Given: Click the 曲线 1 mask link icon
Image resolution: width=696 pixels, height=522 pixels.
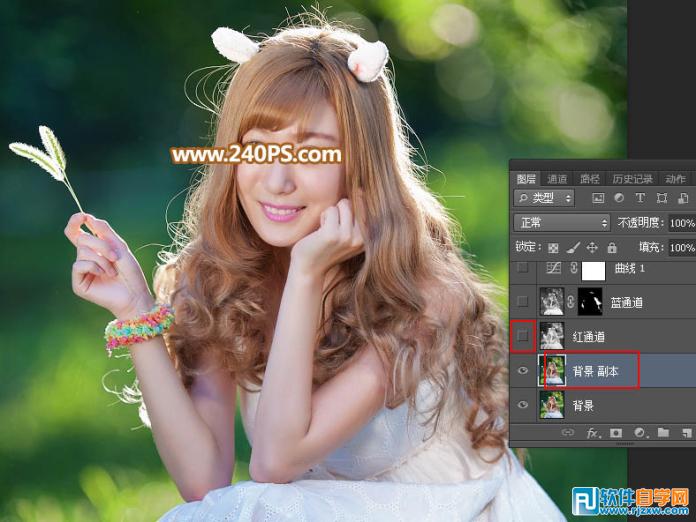Looking at the screenshot, I should tap(573, 268).
